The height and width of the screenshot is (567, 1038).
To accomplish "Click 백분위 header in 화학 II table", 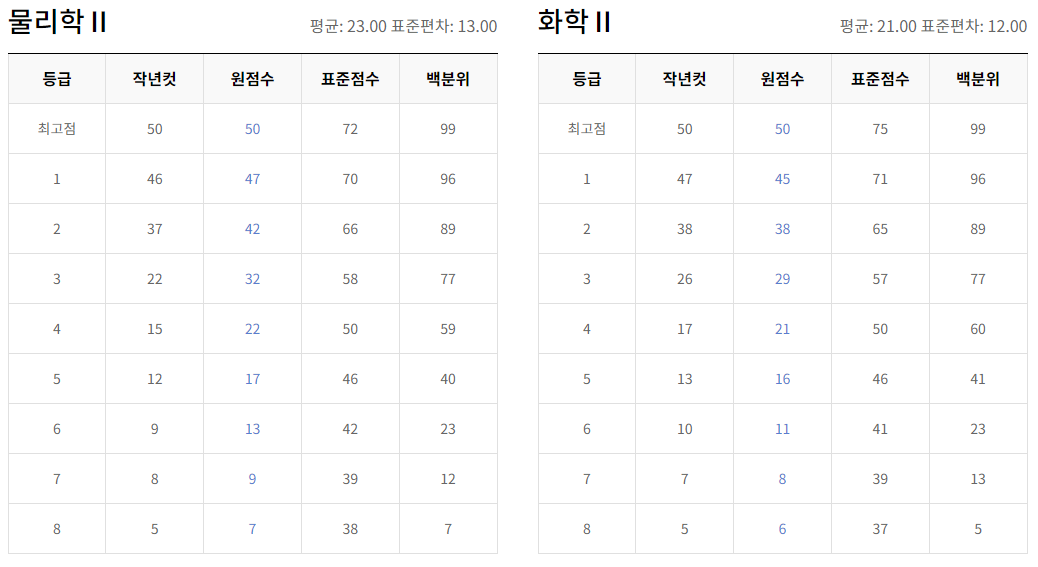I will tap(978, 79).
